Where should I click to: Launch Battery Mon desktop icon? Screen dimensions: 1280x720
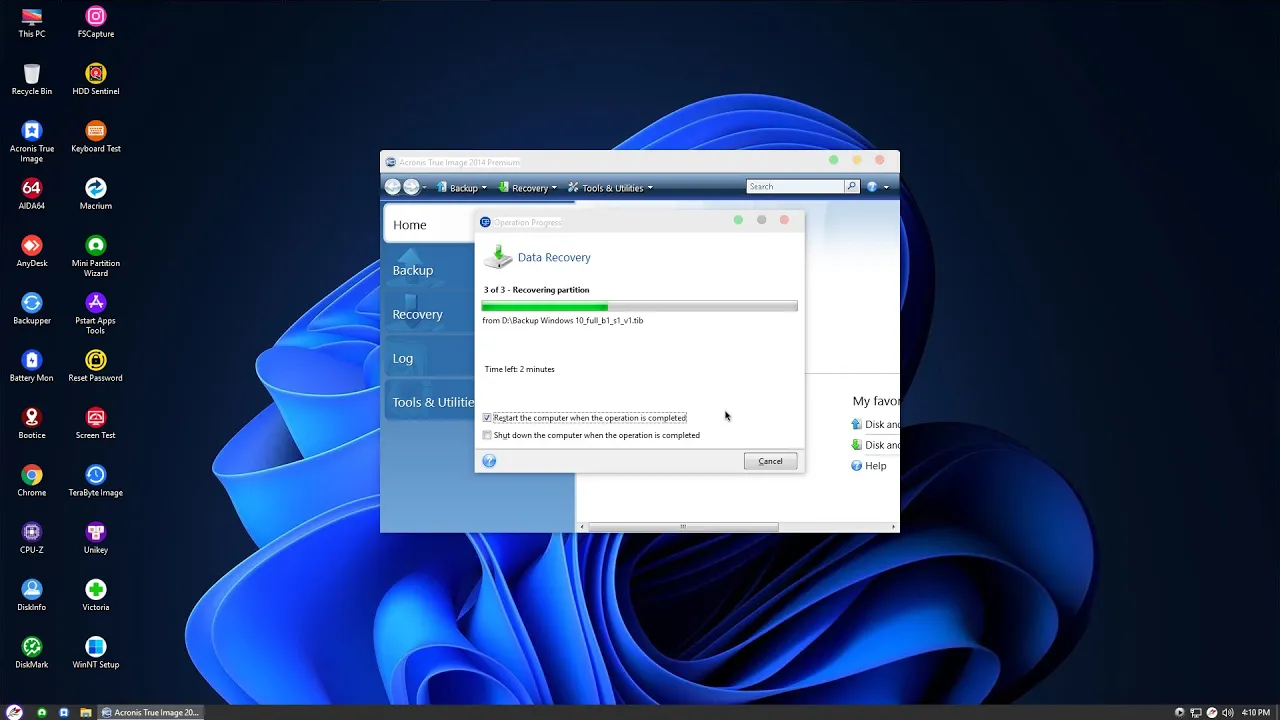coord(32,366)
